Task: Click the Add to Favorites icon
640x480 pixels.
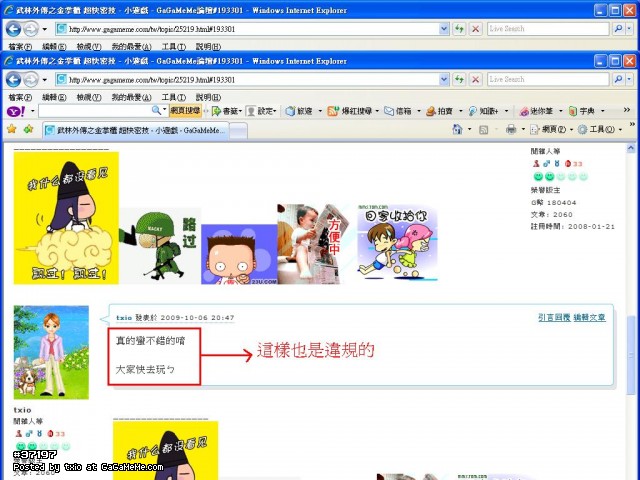Action: tap(27, 129)
